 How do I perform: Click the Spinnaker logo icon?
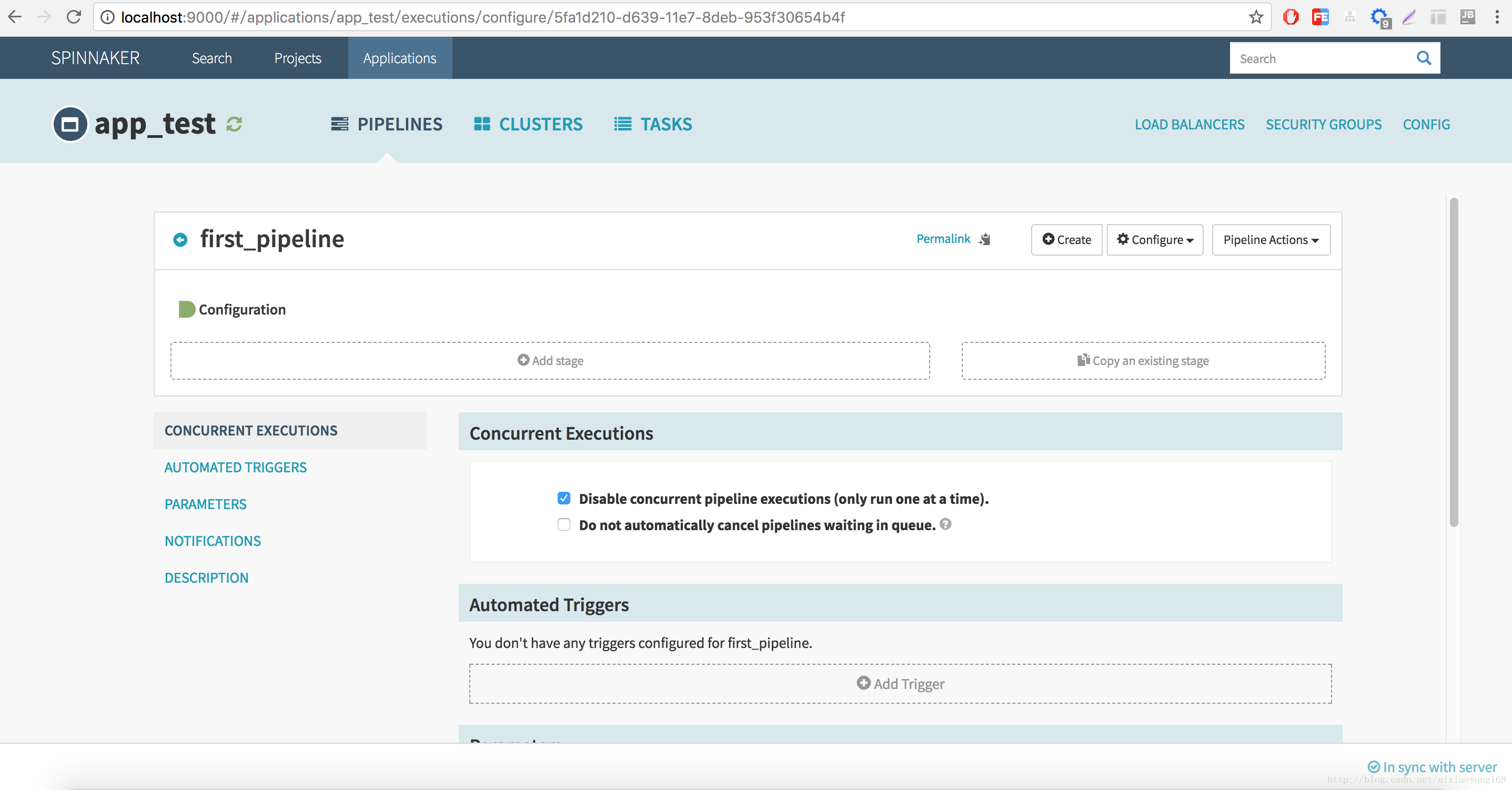coord(94,58)
